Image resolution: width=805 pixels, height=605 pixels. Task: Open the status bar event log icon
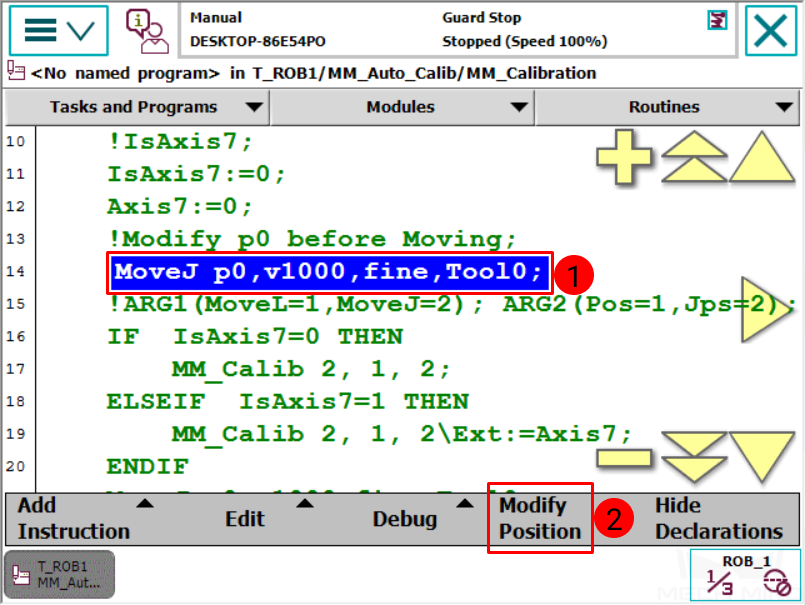717,21
